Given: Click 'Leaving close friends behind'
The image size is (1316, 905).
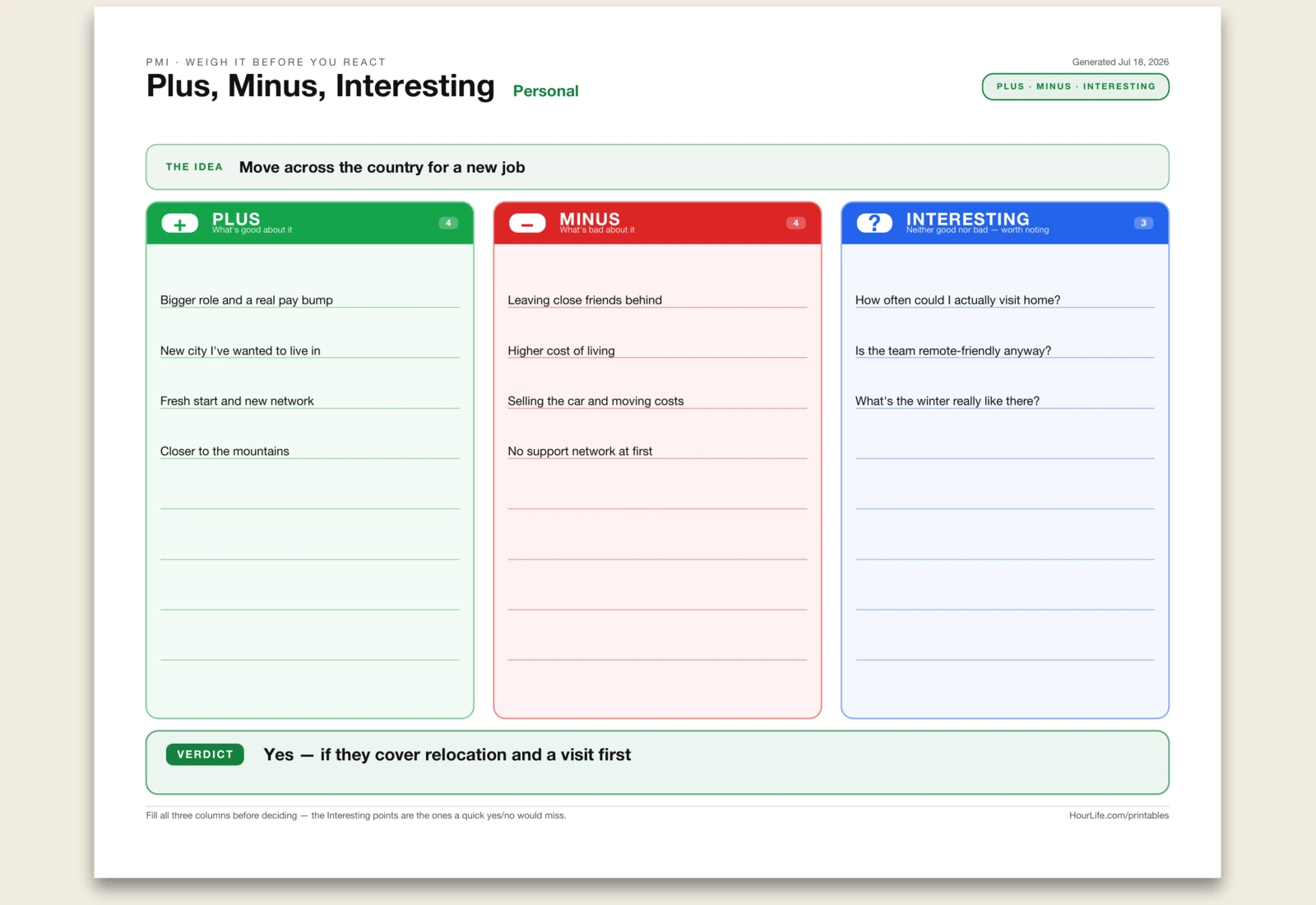Looking at the screenshot, I should tap(585, 300).
